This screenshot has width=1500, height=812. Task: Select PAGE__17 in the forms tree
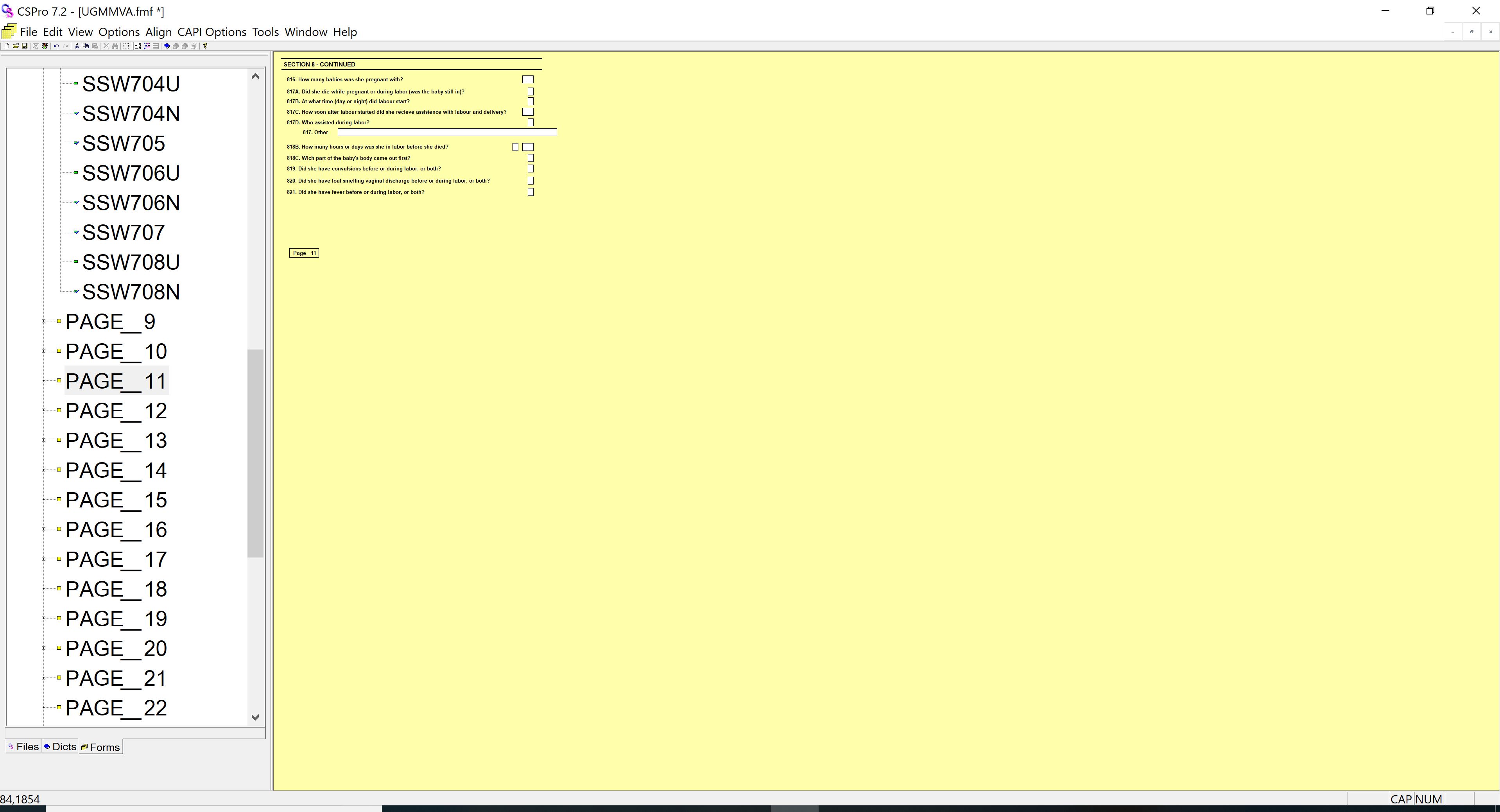(x=116, y=559)
